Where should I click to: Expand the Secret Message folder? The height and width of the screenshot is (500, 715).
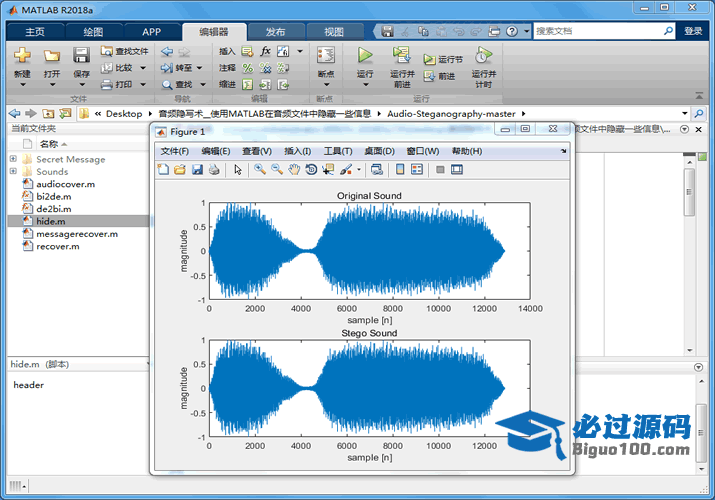click(x=13, y=159)
